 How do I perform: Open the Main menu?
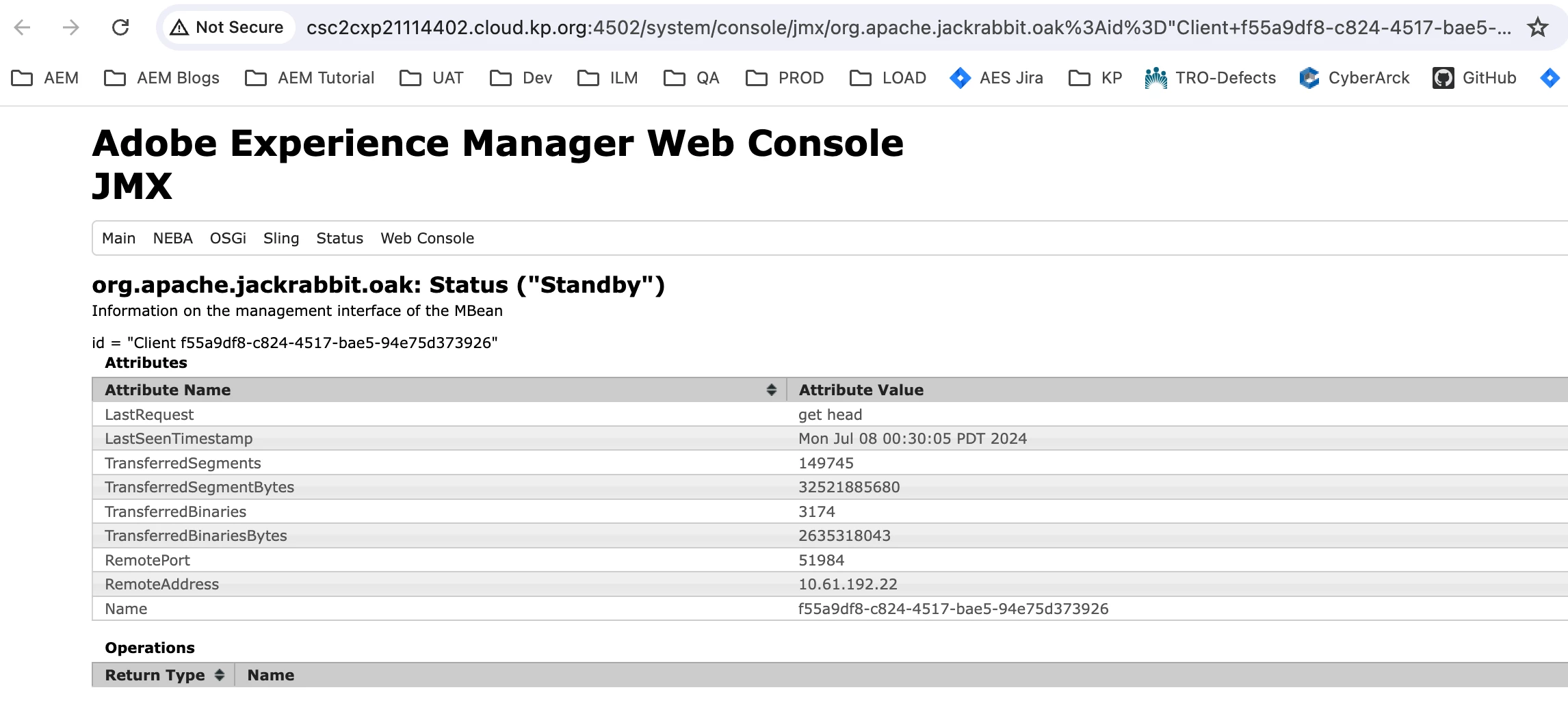click(118, 238)
